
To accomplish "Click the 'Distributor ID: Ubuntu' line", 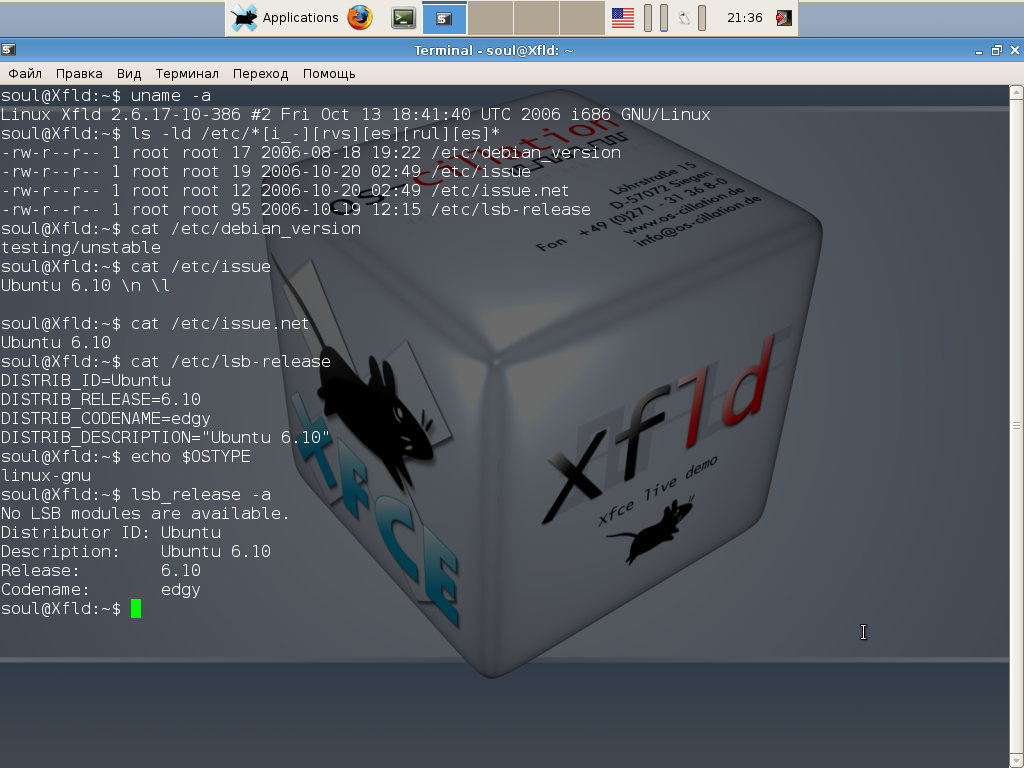I will (x=111, y=532).
